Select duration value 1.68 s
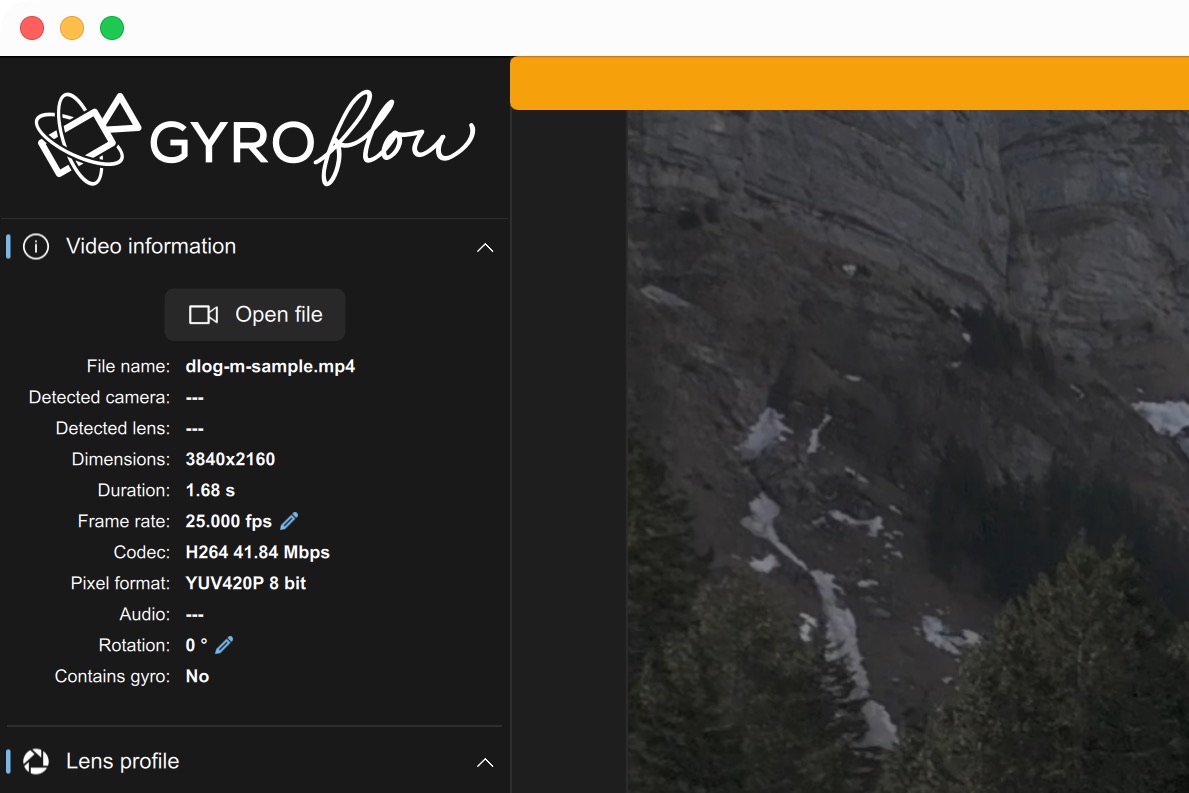The image size is (1189, 793). (x=210, y=491)
